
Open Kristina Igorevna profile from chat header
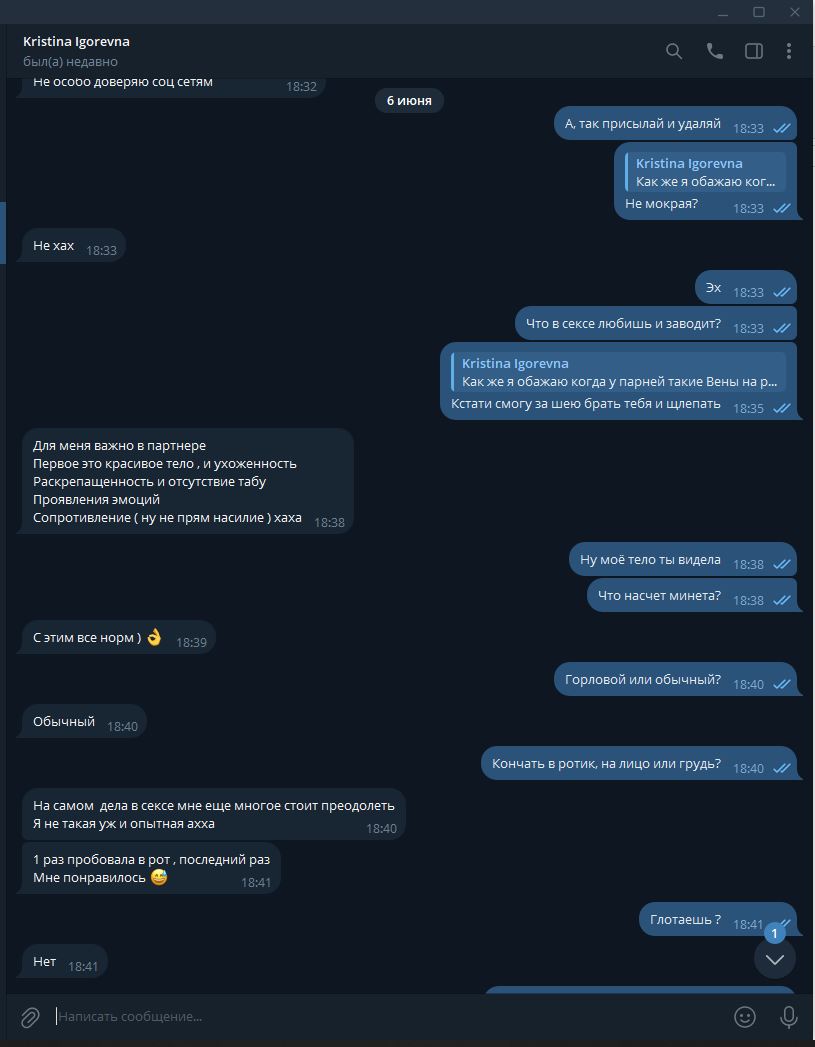point(76,41)
